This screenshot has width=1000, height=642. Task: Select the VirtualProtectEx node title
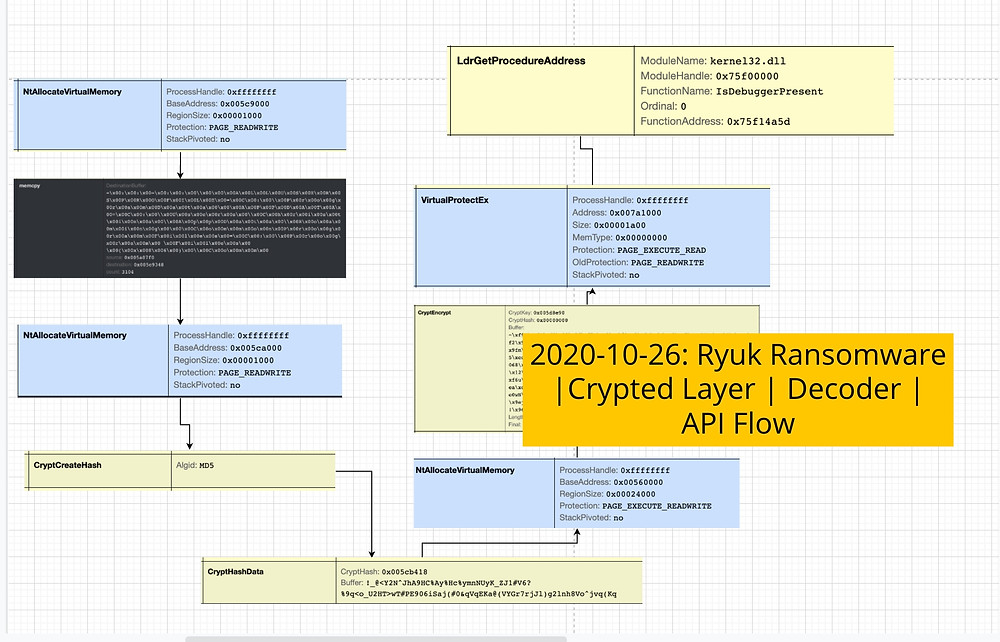pos(455,200)
